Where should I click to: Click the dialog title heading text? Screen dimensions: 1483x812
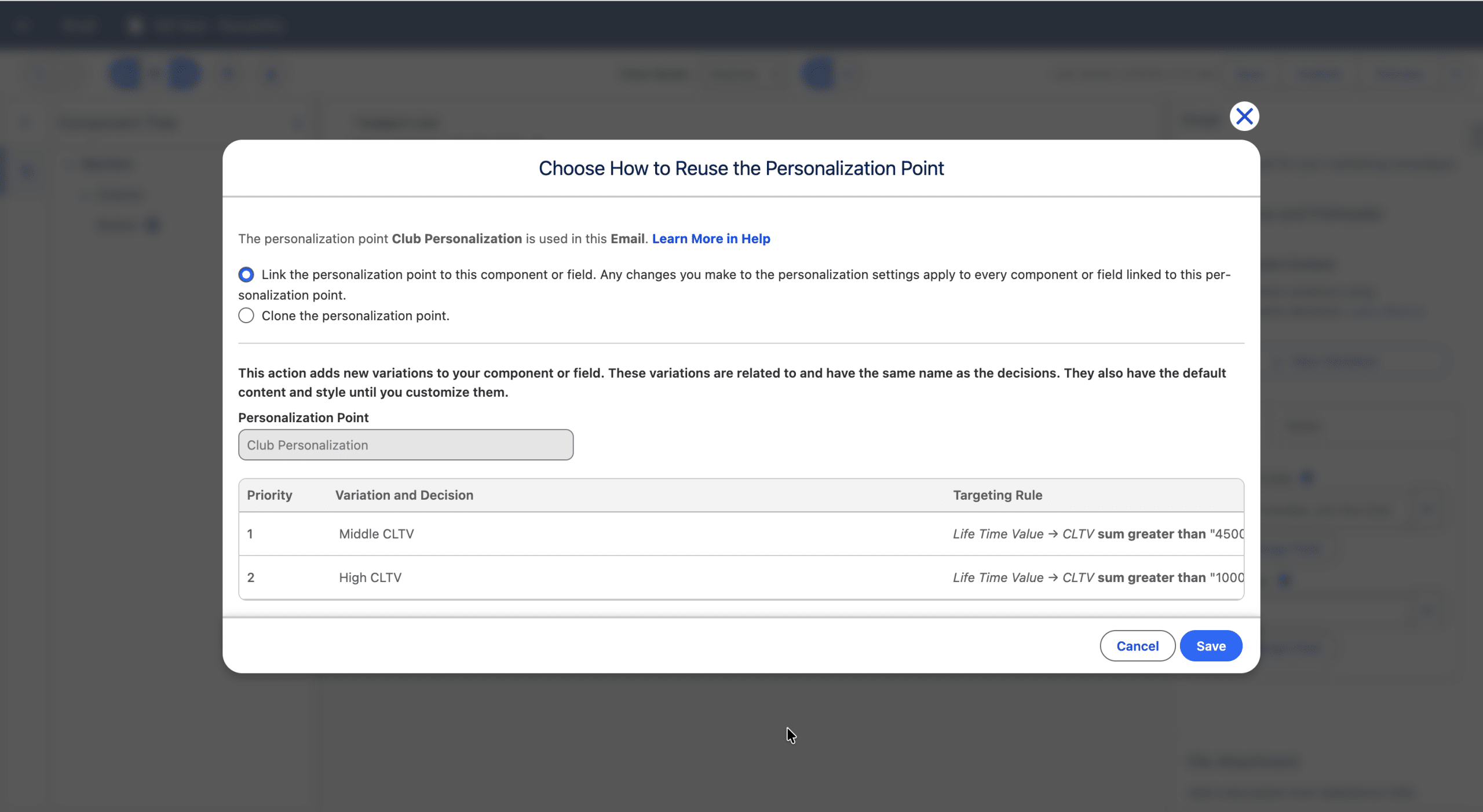(x=741, y=168)
